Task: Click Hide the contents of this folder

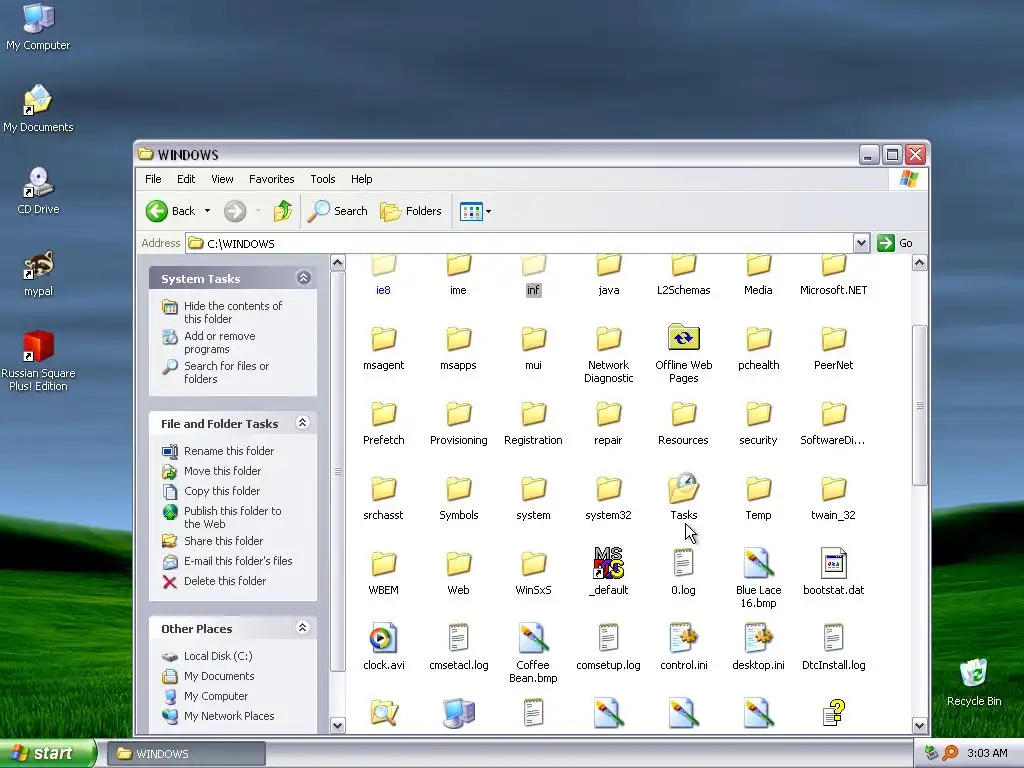Action: point(232,312)
